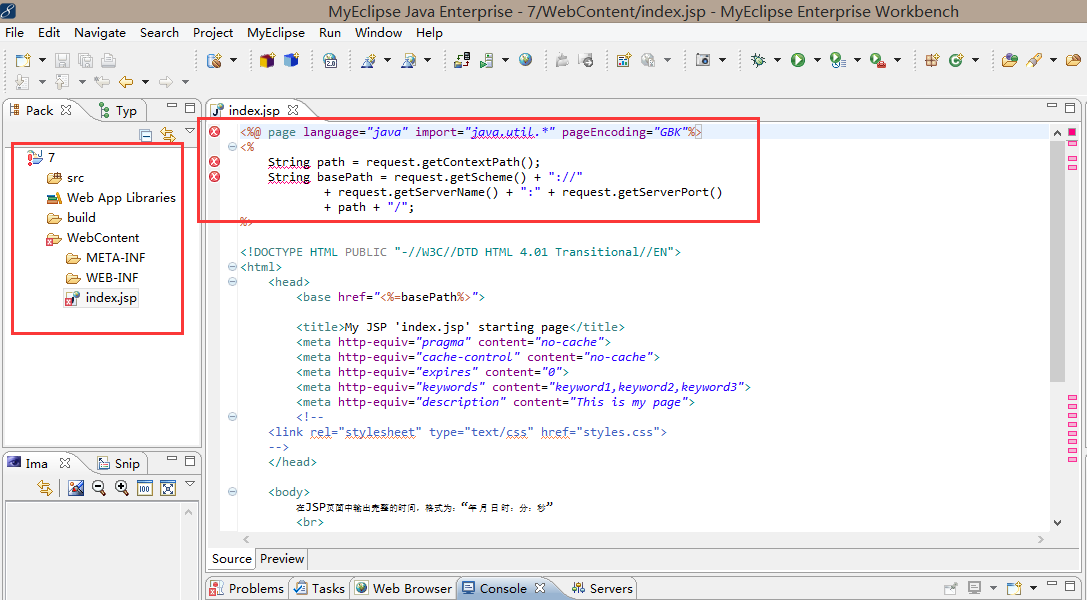
Task: Switch to the Preview editor tab
Action: [x=281, y=558]
